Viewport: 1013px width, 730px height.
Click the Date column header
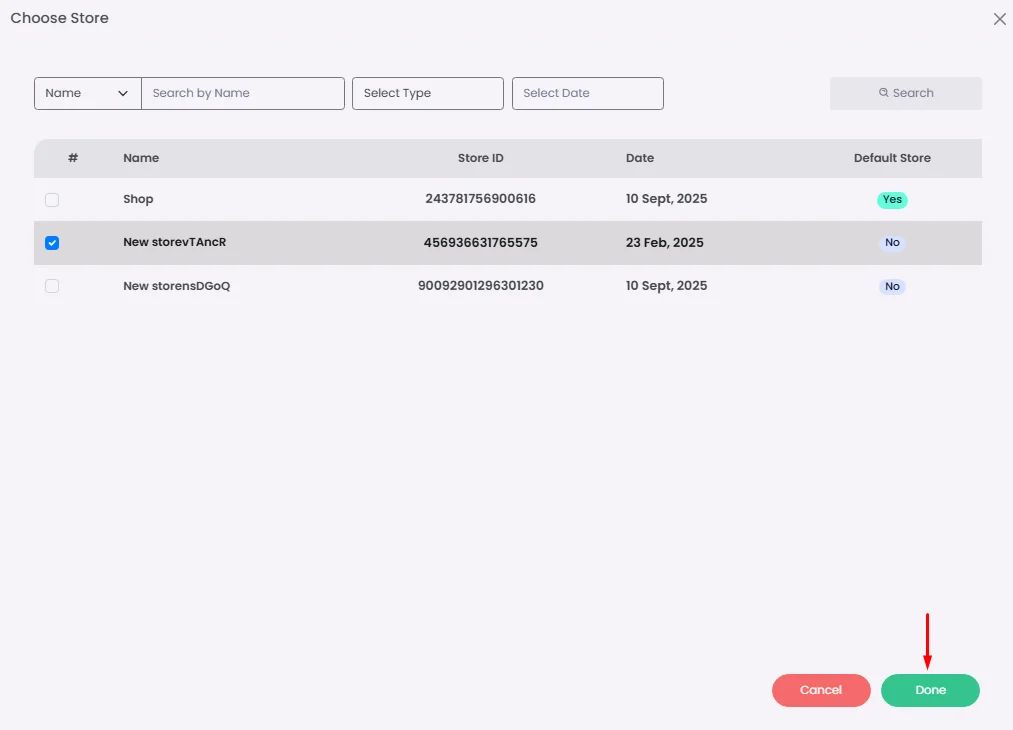point(640,158)
